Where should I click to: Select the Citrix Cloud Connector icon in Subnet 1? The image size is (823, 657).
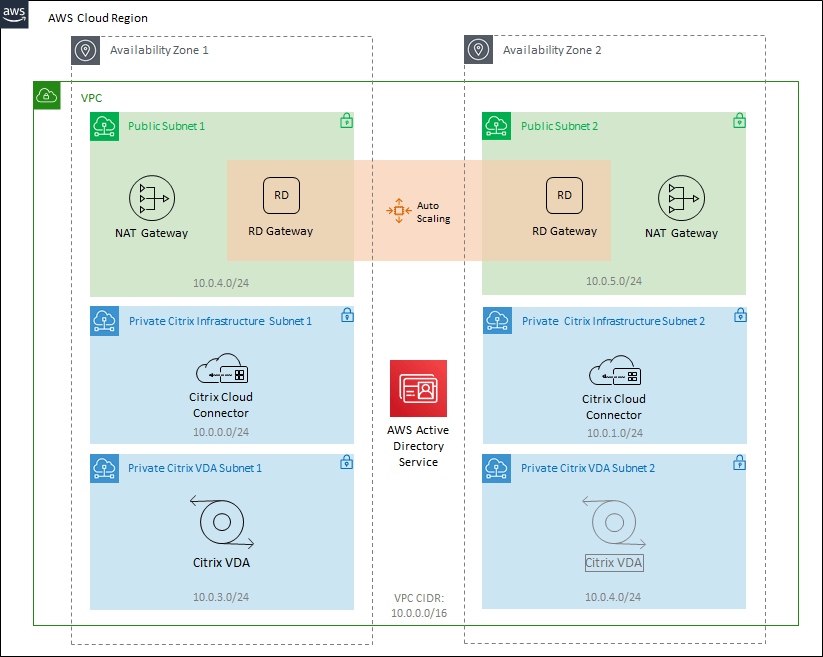point(221,369)
